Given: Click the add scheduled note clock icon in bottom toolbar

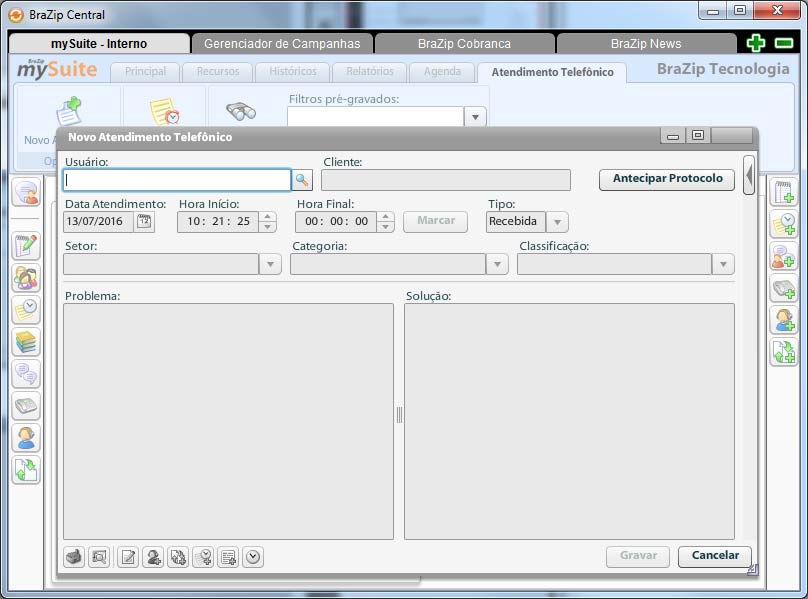Looking at the screenshot, I should pos(203,557).
